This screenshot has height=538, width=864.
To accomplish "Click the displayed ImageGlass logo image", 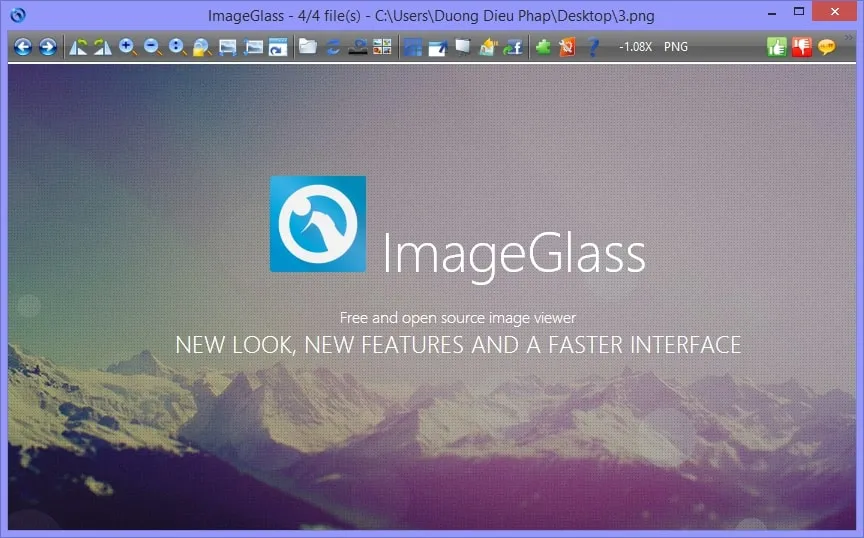I will [x=318, y=224].
